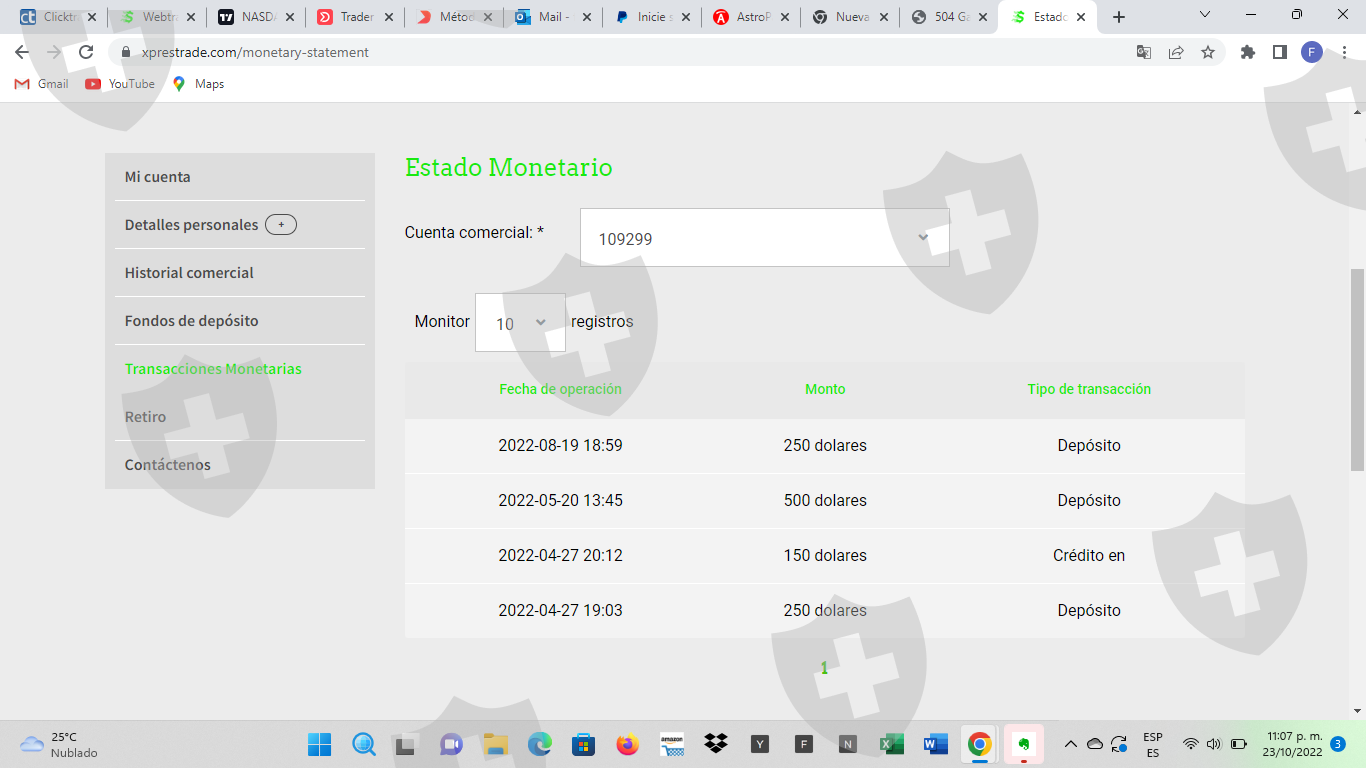Select the Crédito en transaction type cell
Screen dimensions: 1366x768
click(x=1089, y=556)
